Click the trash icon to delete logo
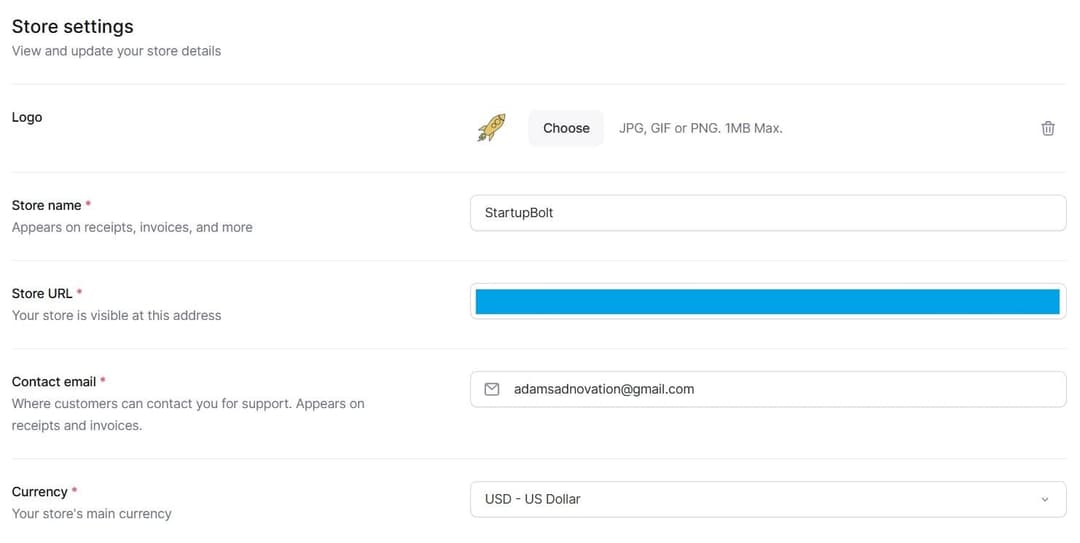The width and height of the screenshot is (1080, 543). pos(1048,128)
